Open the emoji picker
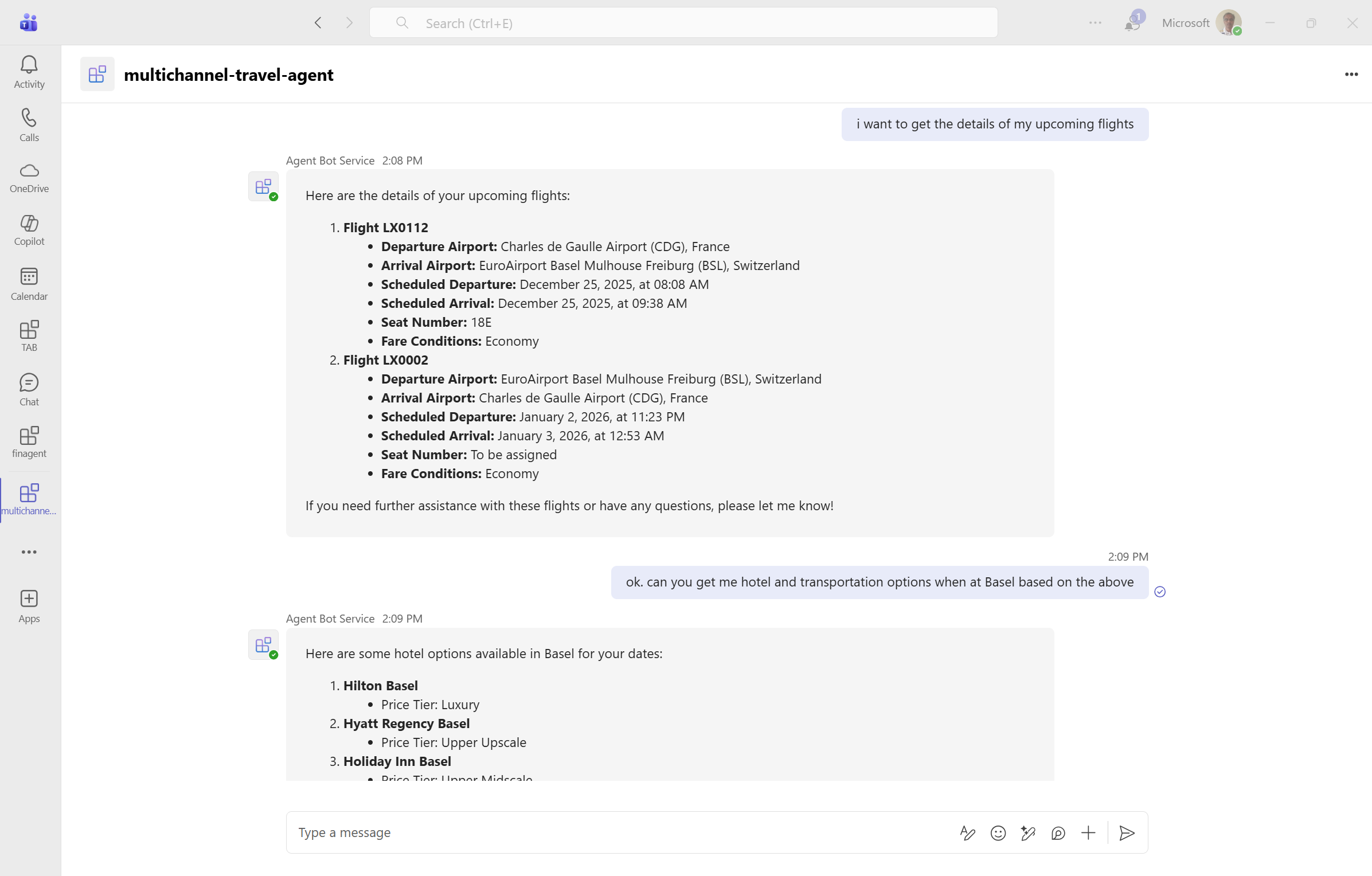This screenshot has height=876, width=1372. (998, 832)
